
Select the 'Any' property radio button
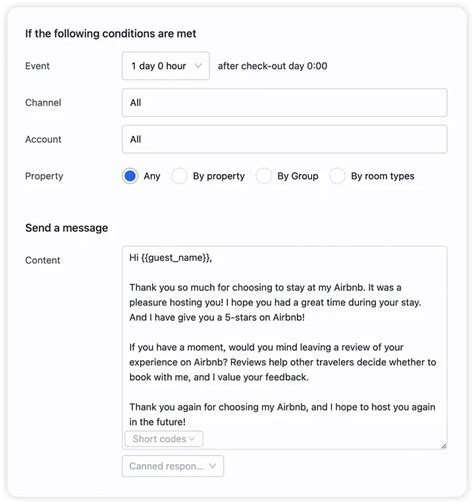coord(130,176)
